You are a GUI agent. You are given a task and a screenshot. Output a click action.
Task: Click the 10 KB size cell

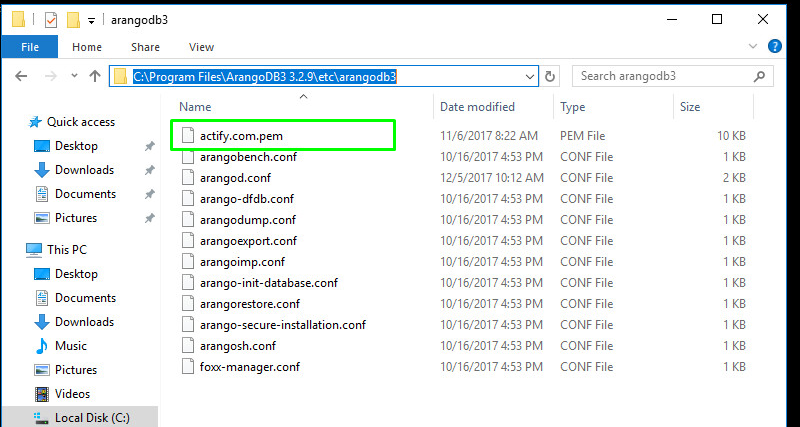click(x=731, y=136)
